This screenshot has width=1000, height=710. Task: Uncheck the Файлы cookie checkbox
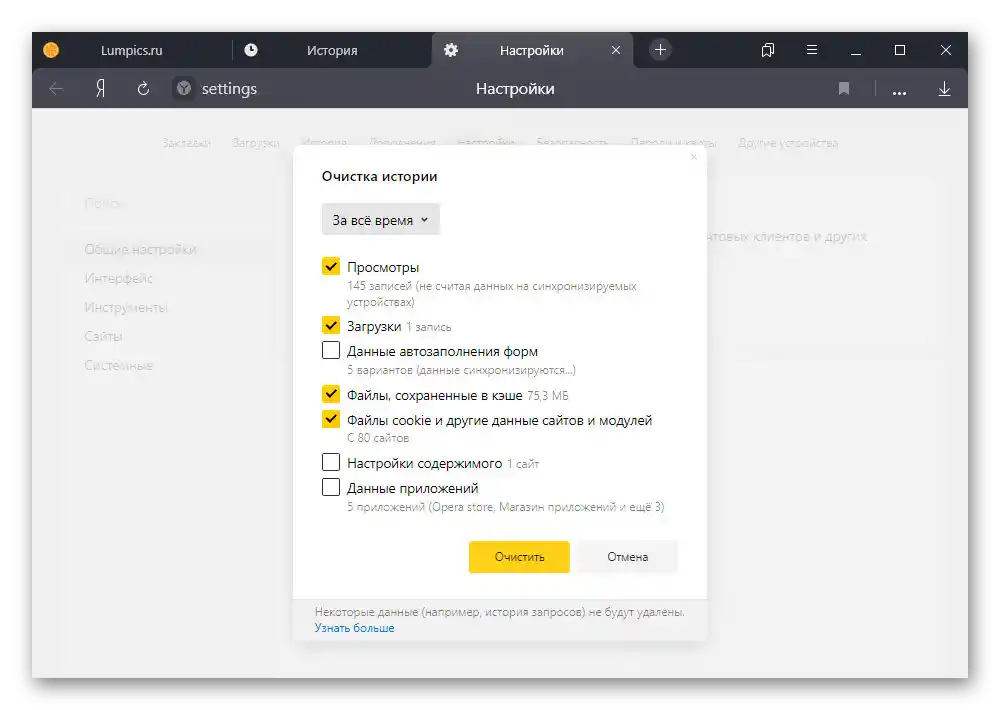(331, 419)
